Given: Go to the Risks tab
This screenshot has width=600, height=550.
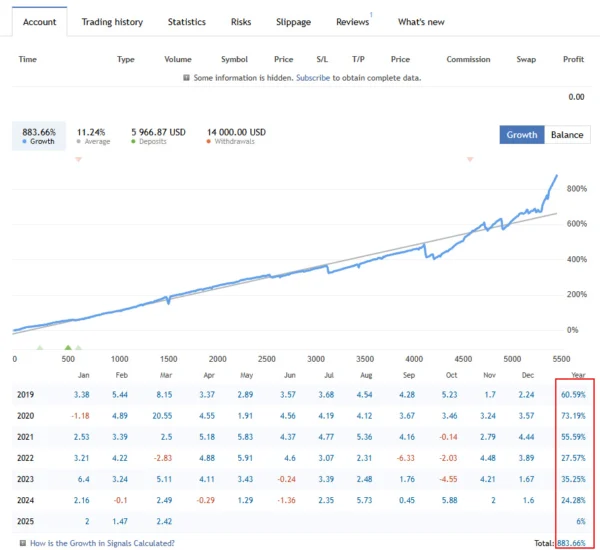Looking at the screenshot, I should (x=241, y=22).
